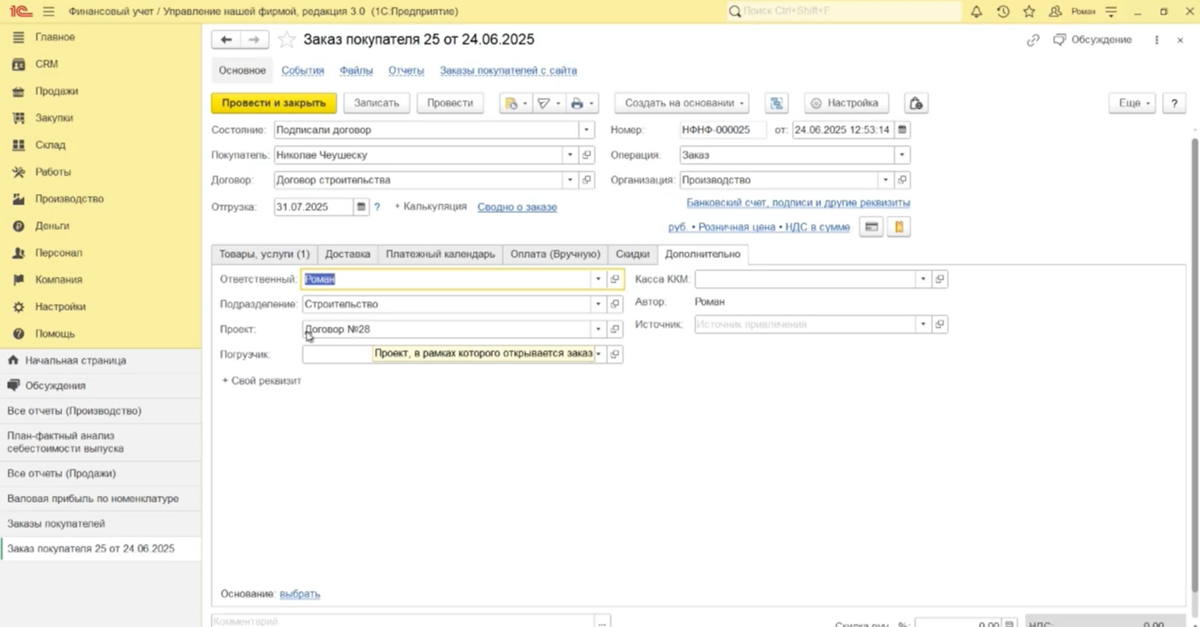Open calendar for document date

click(x=902, y=130)
